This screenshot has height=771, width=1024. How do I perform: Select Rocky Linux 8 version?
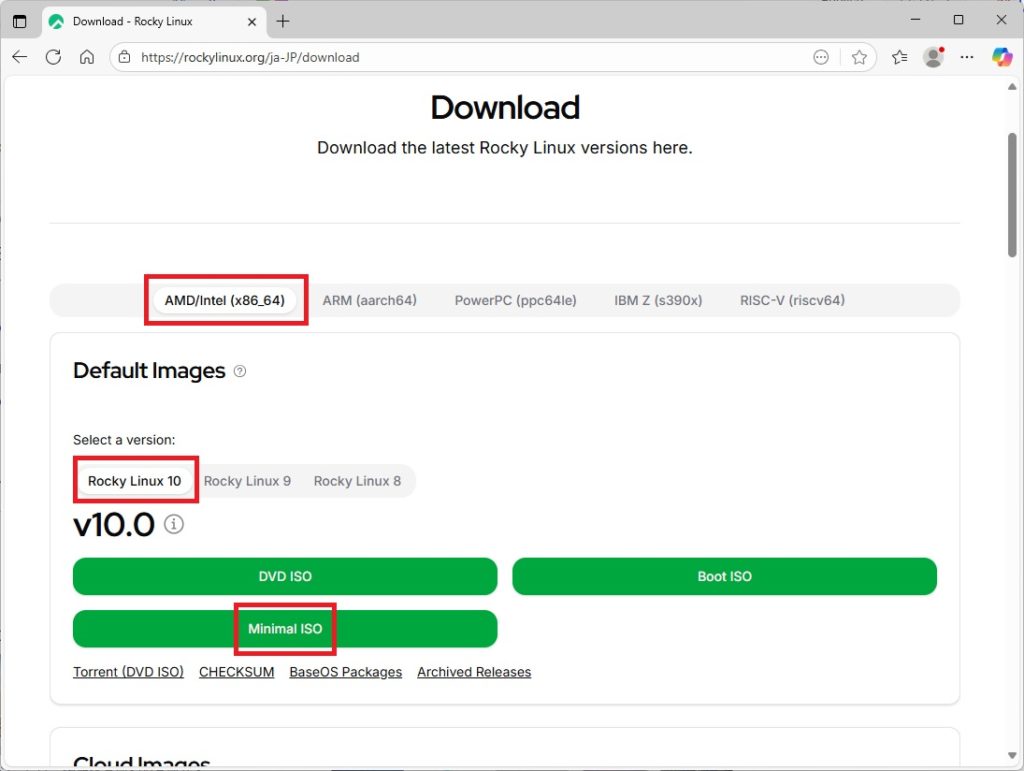[357, 481]
